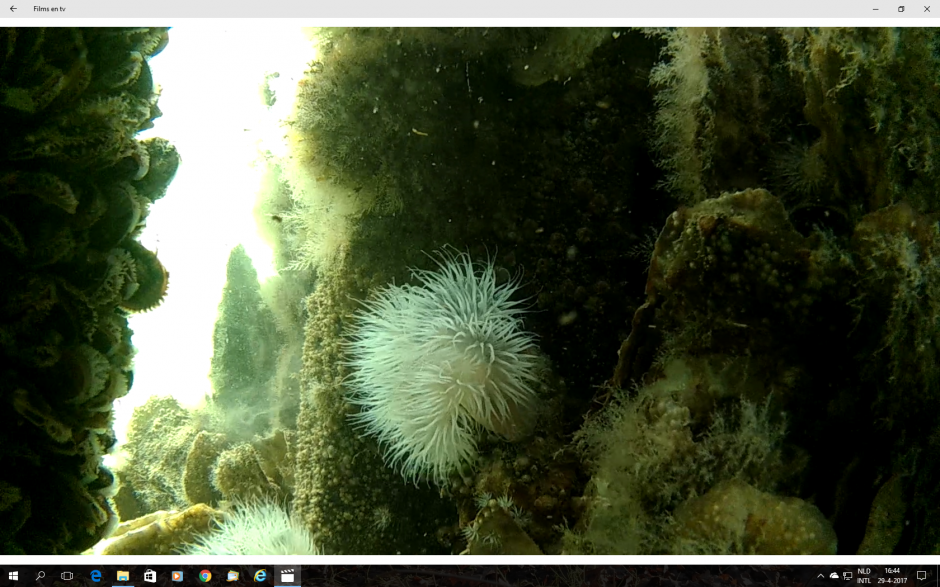
Task: Launch Internet Explorer from the taskbar
Action: 260,576
